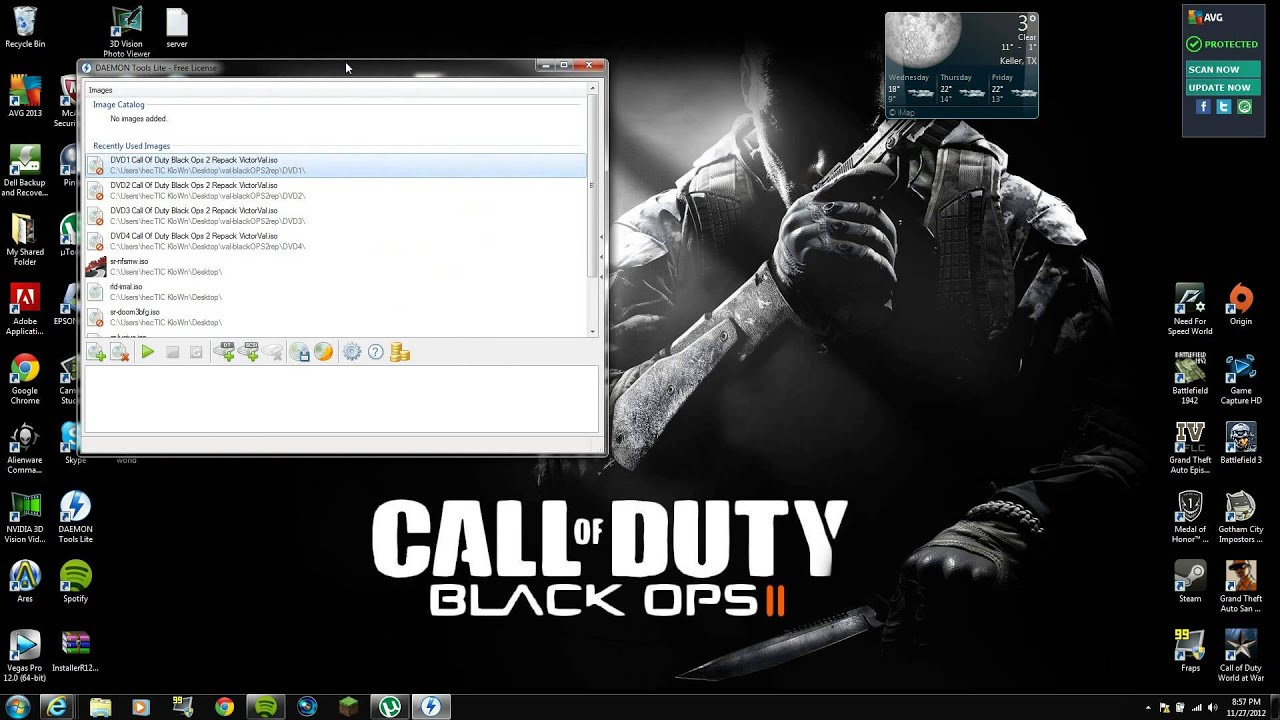Open the Windows Start menu
This screenshot has height=720, width=1280.
pos(18,706)
